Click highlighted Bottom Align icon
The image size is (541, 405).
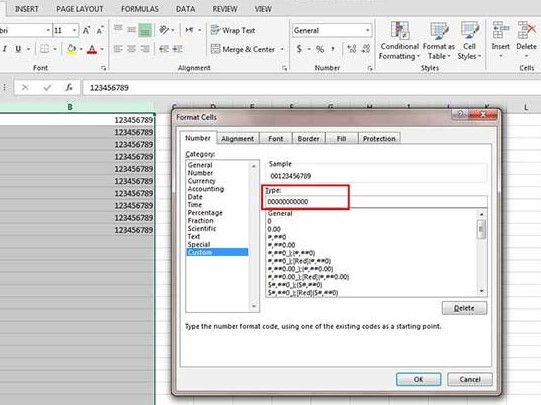click(145, 30)
